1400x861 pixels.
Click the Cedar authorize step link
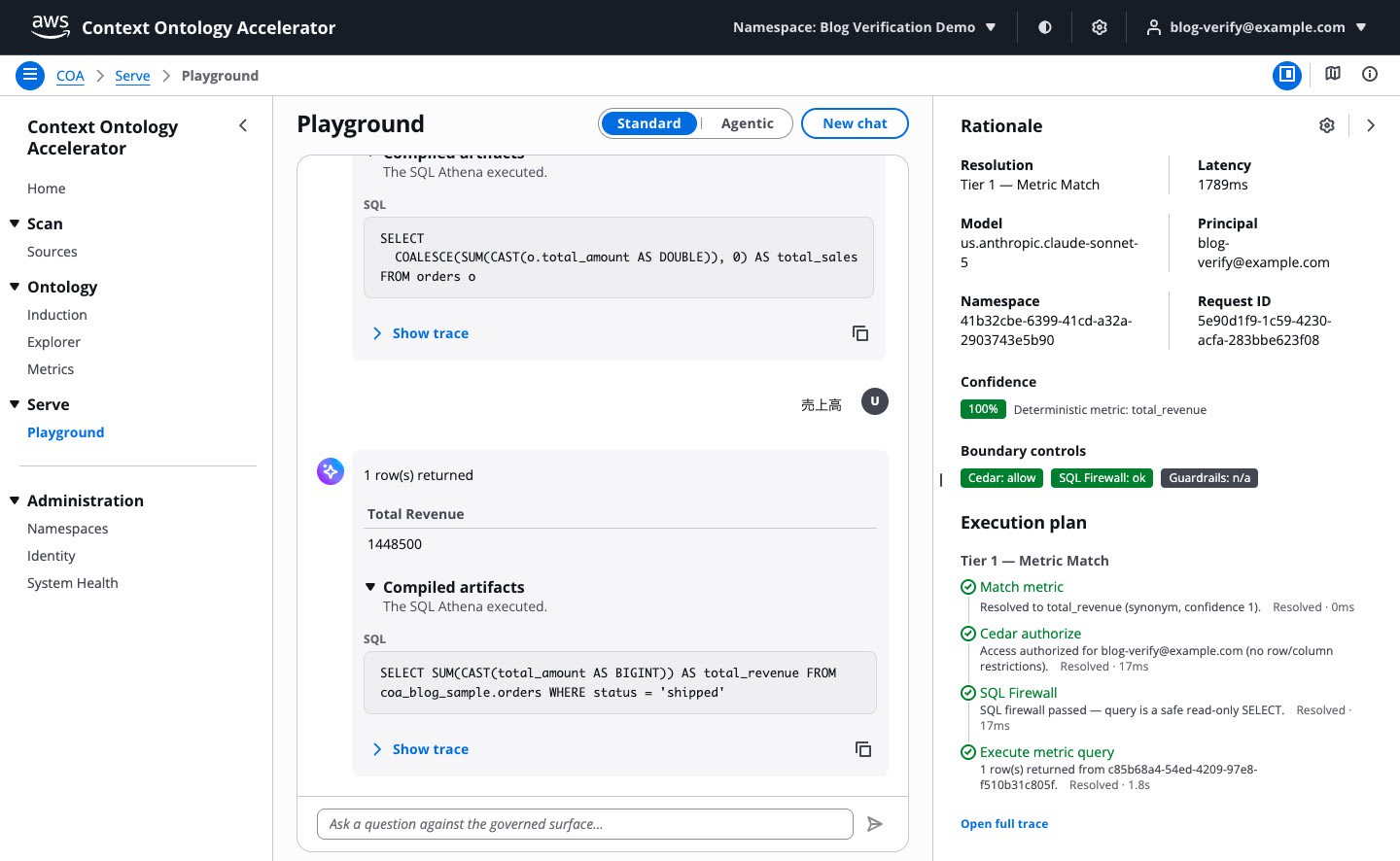point(1031,634)
